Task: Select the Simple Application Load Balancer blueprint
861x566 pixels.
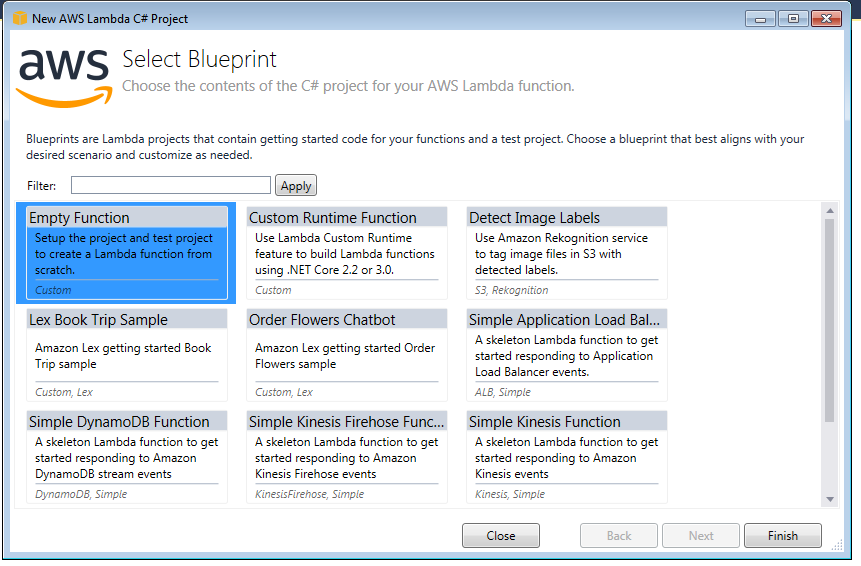Action: coord(567,355)
